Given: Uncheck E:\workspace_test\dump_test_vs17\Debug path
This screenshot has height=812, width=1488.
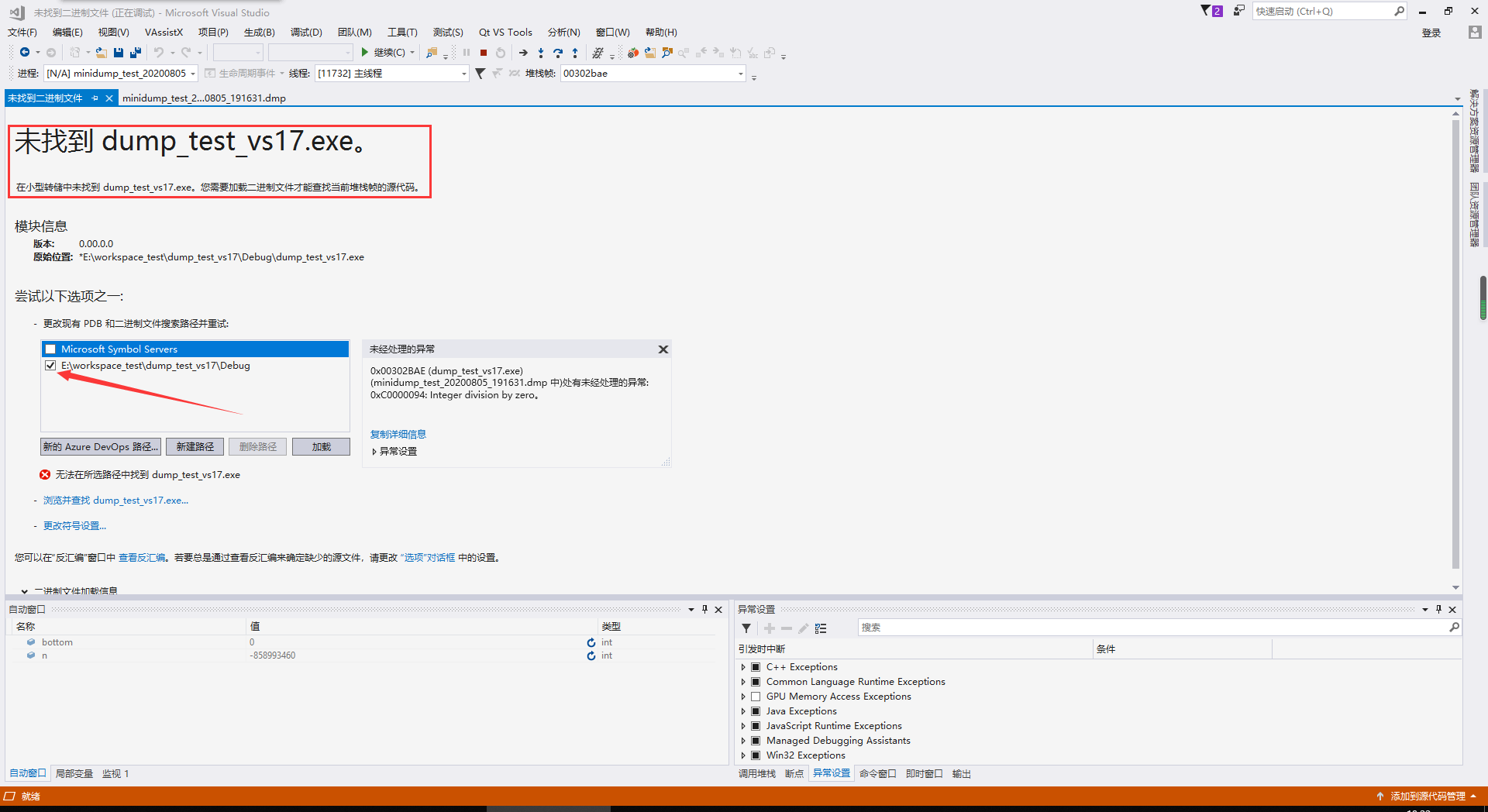Looking at the screenshot, I should click(x=50, y=366).
